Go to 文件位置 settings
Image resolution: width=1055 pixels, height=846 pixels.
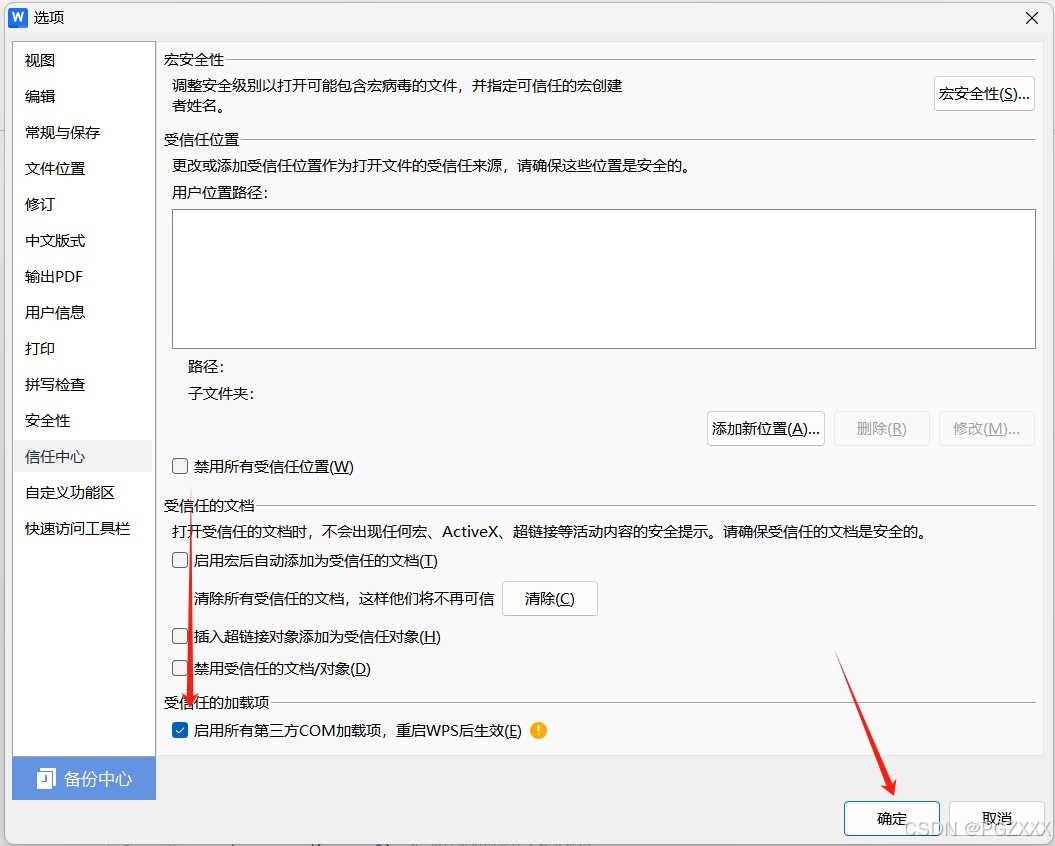(83, 168)
